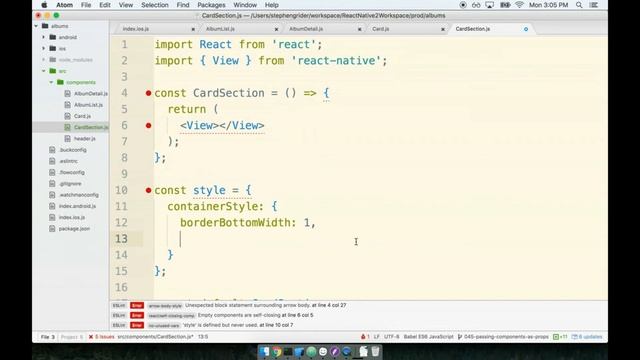Select the CardSection.js tab

pyautogui.click(x=473, y=29)
